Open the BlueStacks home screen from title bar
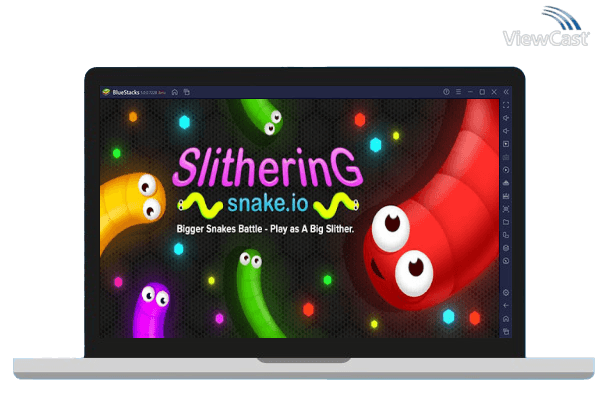The image size is (602, 414). [175, 92]
